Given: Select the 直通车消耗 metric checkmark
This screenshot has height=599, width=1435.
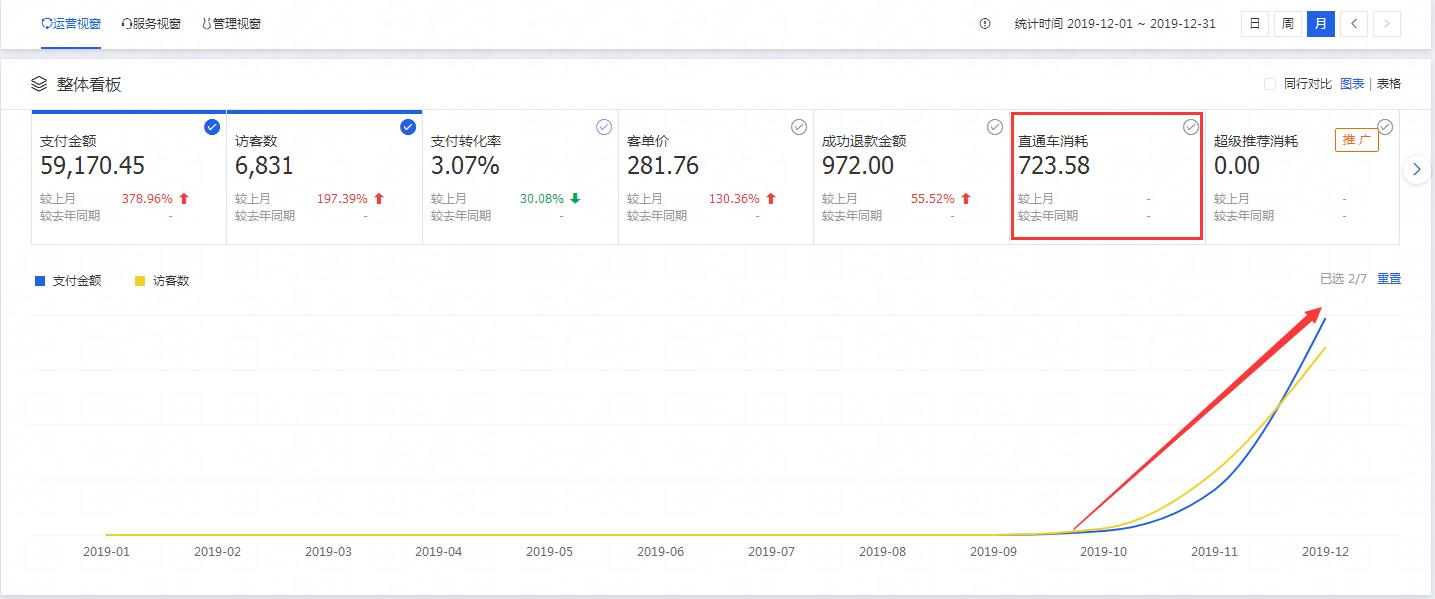Looking at the screenshot, I should (x=1190, y=127).
